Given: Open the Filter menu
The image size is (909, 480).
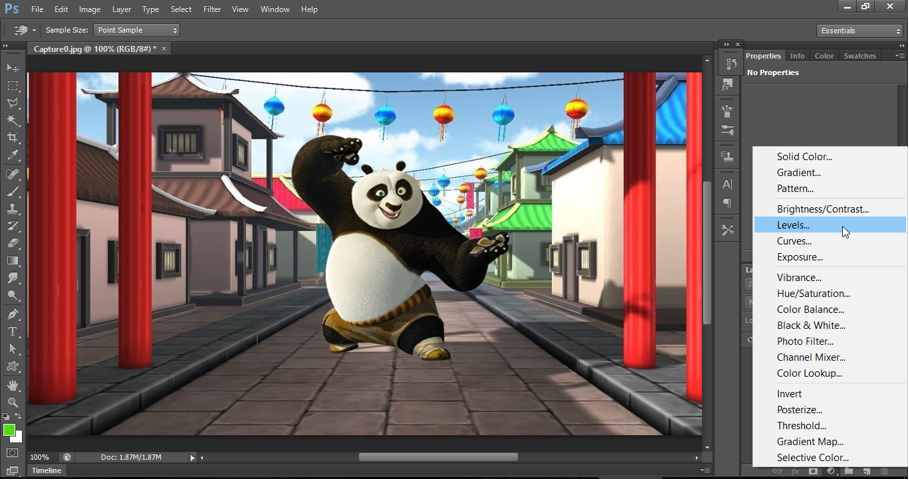Looking at the screenshot, I should (x=212, y=9).
